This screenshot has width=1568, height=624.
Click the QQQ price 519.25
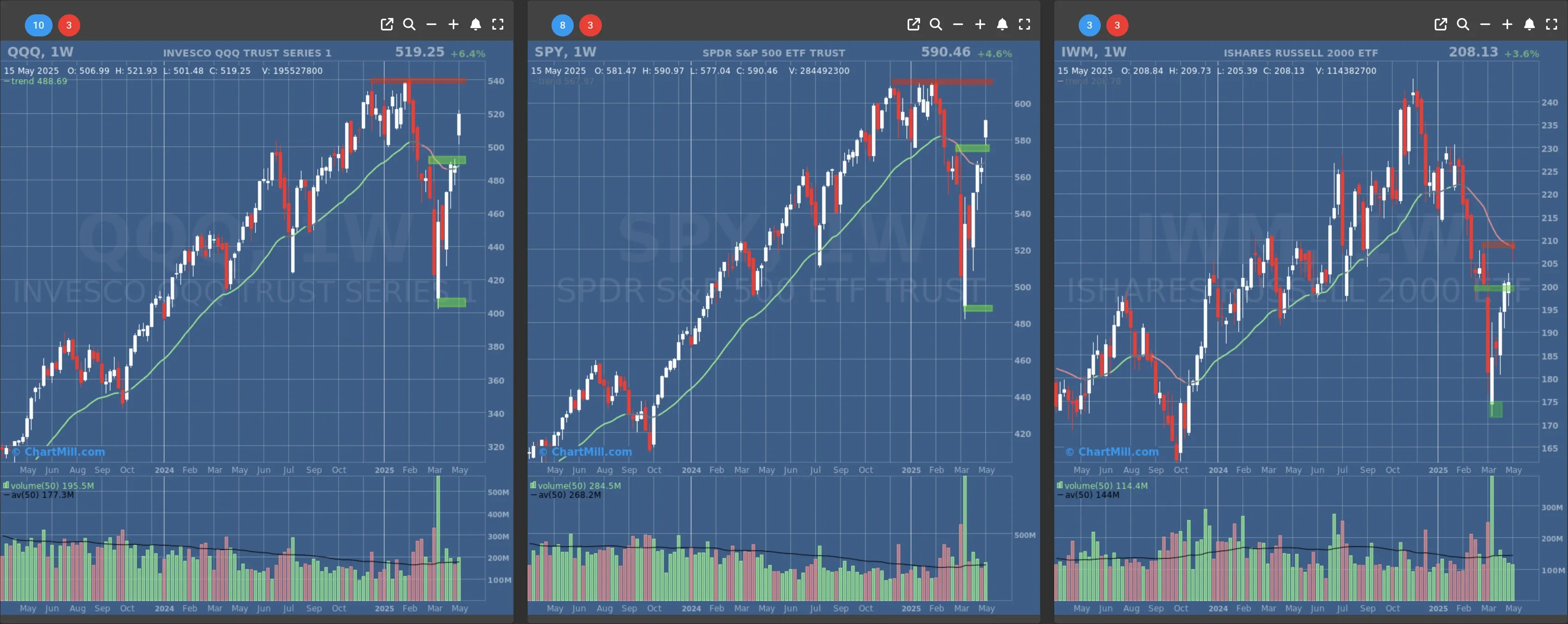coord(420,52)
